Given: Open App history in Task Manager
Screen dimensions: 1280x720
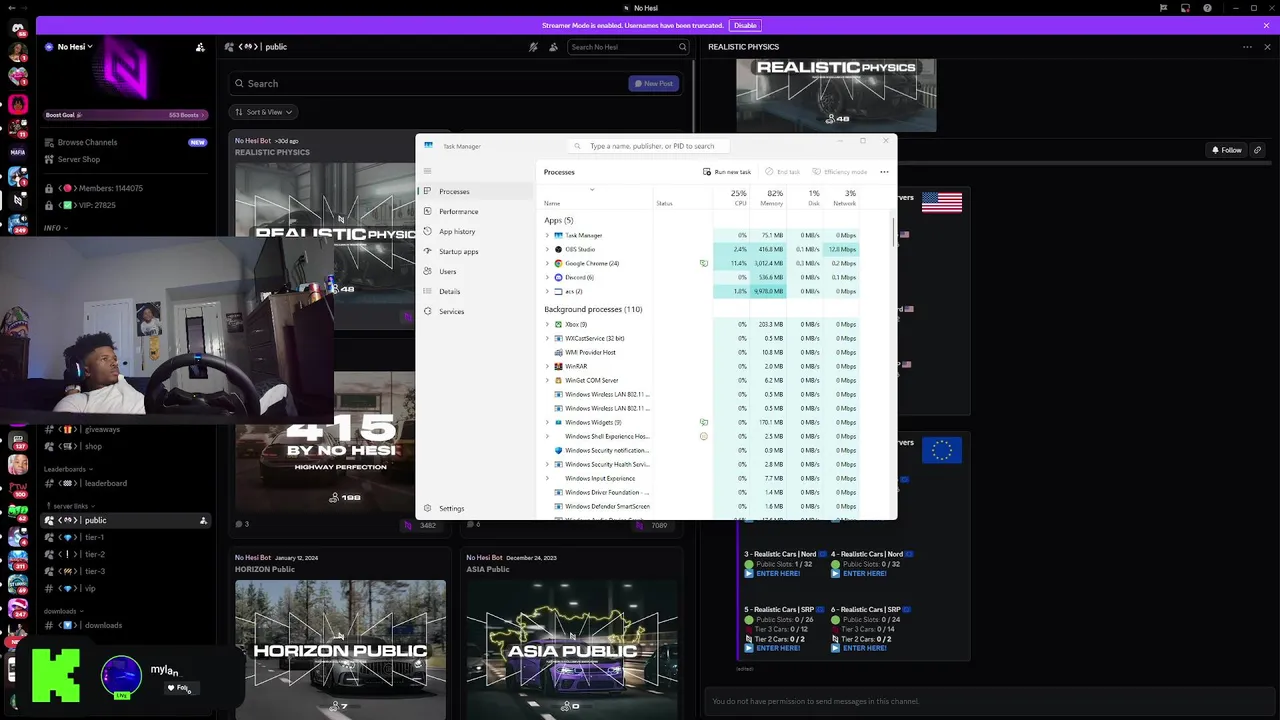Looking at the screenshot, I should tap(476, 231).
